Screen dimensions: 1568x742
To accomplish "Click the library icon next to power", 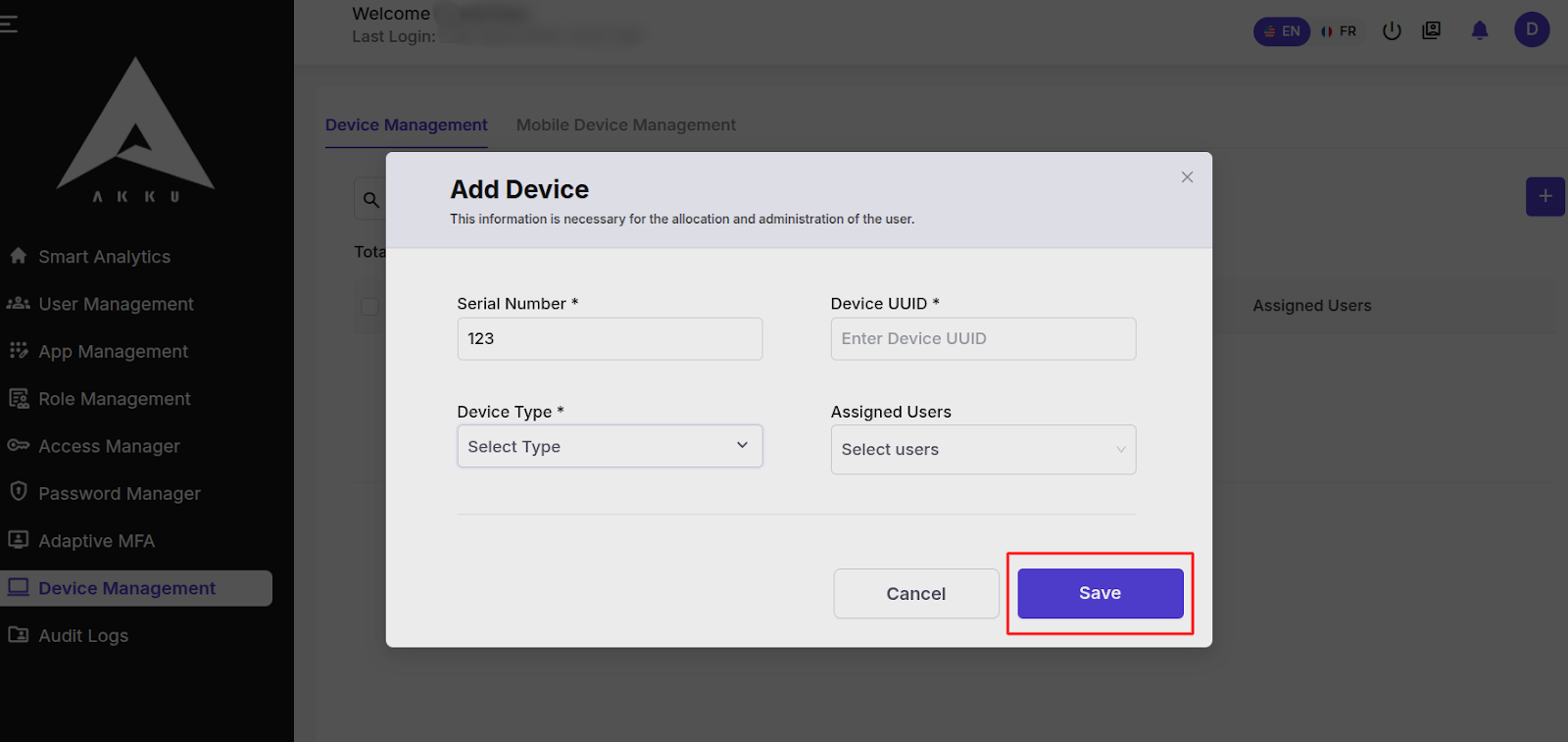I will (1432, 30).
